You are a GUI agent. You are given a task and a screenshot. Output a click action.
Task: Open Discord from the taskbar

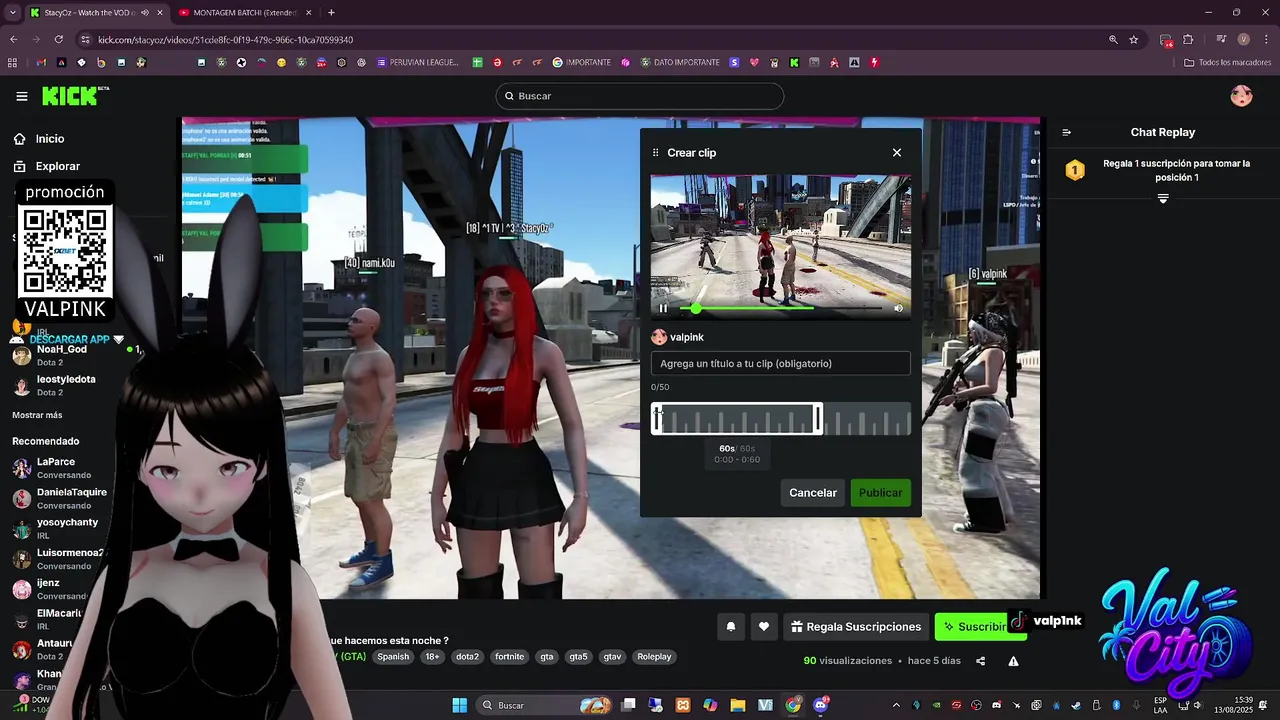coord(821,705)
